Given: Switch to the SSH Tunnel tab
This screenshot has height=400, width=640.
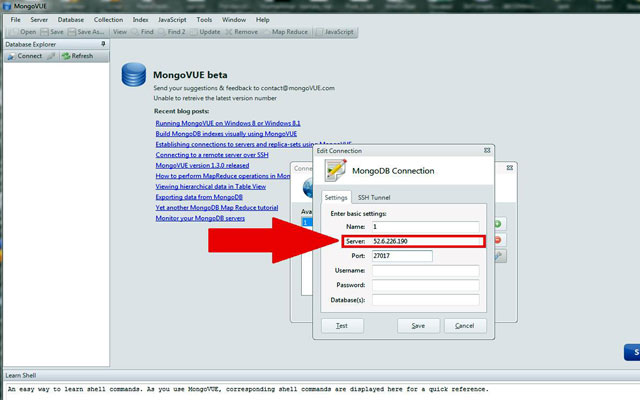Looking at the screenshot, I should point(373,198).
